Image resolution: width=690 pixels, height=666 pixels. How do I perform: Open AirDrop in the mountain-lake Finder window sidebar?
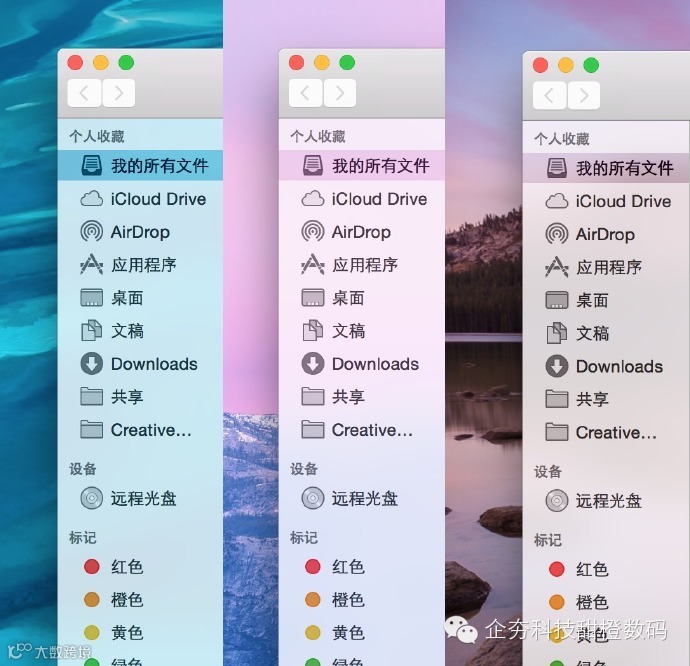point(606,235)
